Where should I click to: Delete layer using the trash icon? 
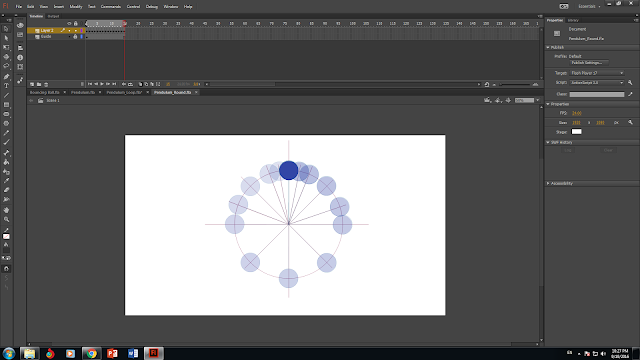click(x=46, y=84)
